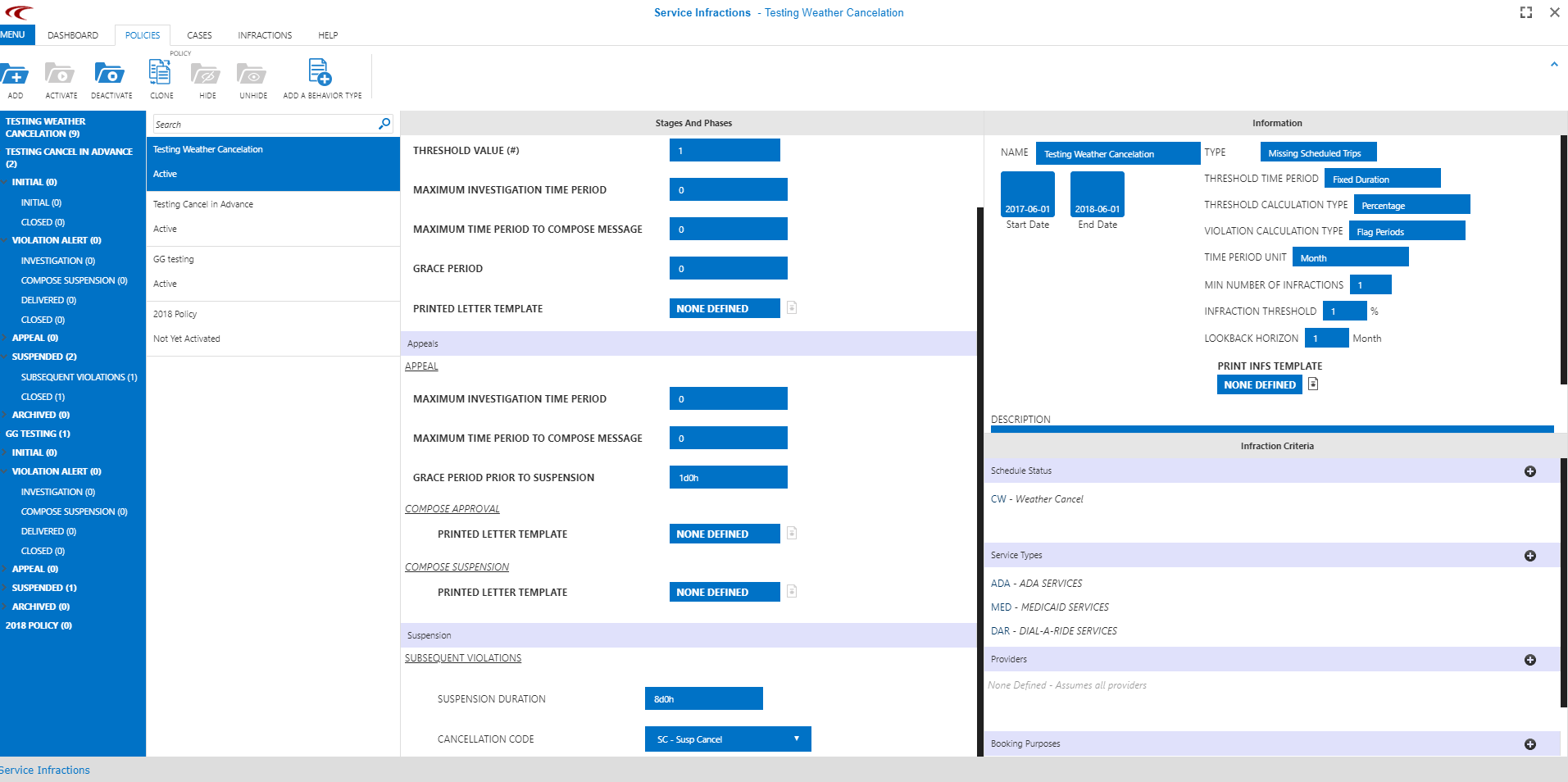Click the Add policy folder icon
This screenshot has height=782, width=1568.
point(15,75)
